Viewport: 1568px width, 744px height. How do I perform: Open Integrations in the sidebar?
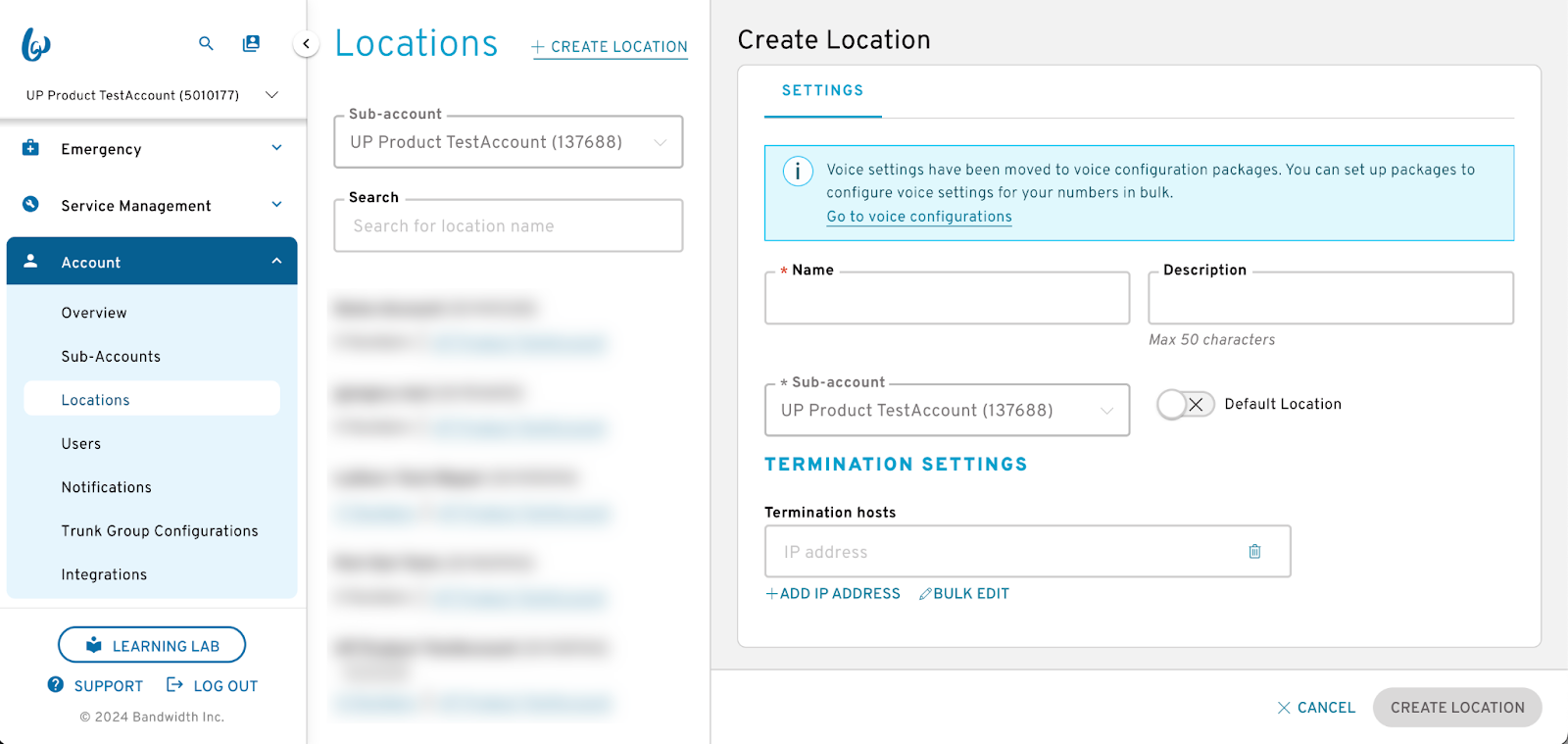coord(104,574)
